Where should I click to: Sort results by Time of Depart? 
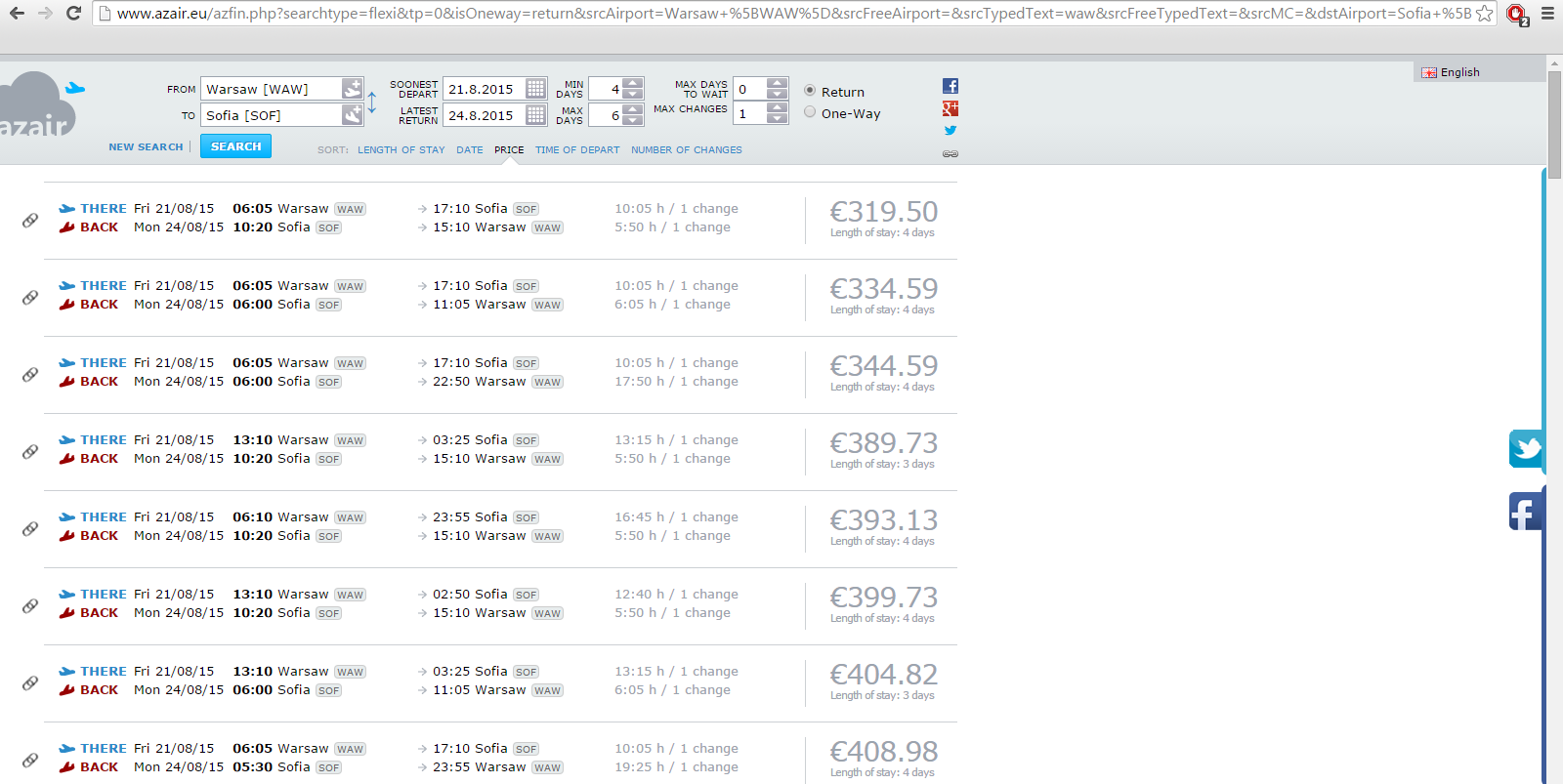pyautogui.click(x=577, y=150)
